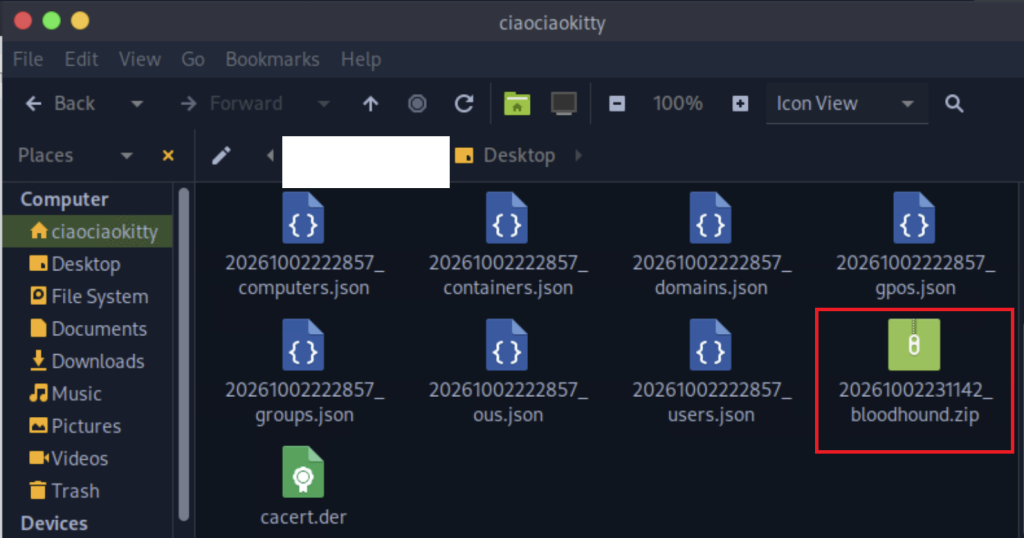This screenshot has width=1024, height=538.
Task: Click the 20261002222857_gpos.json filename label
Action: pyautogui.click(x=916, y=275)
